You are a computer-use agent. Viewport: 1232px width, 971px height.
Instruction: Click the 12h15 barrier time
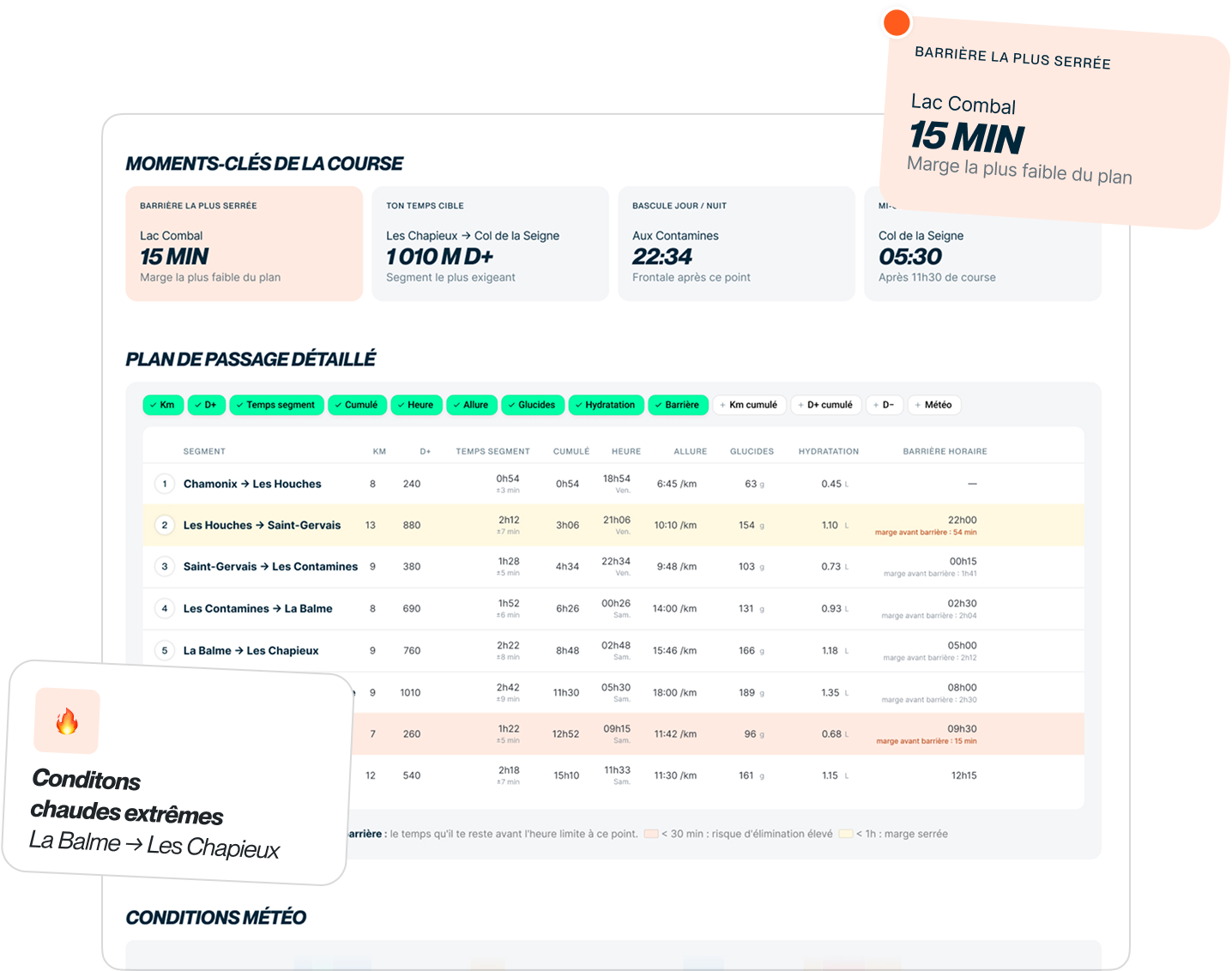[963, 775]
